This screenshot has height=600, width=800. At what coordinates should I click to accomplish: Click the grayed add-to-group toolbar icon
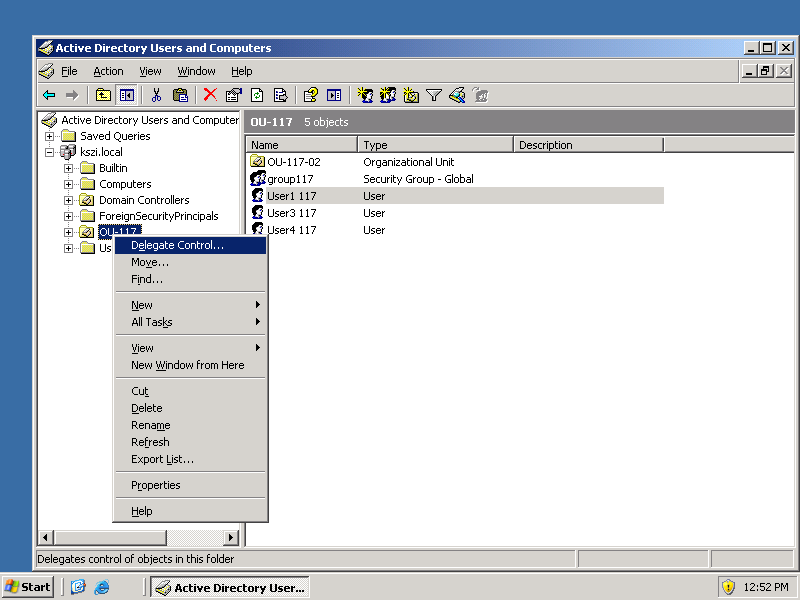pos(481,95)
